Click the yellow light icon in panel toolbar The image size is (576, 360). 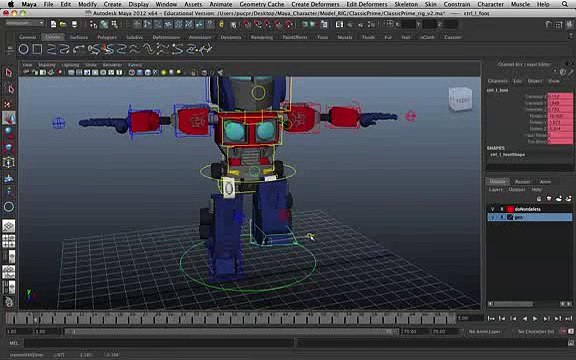click(163, 72)
